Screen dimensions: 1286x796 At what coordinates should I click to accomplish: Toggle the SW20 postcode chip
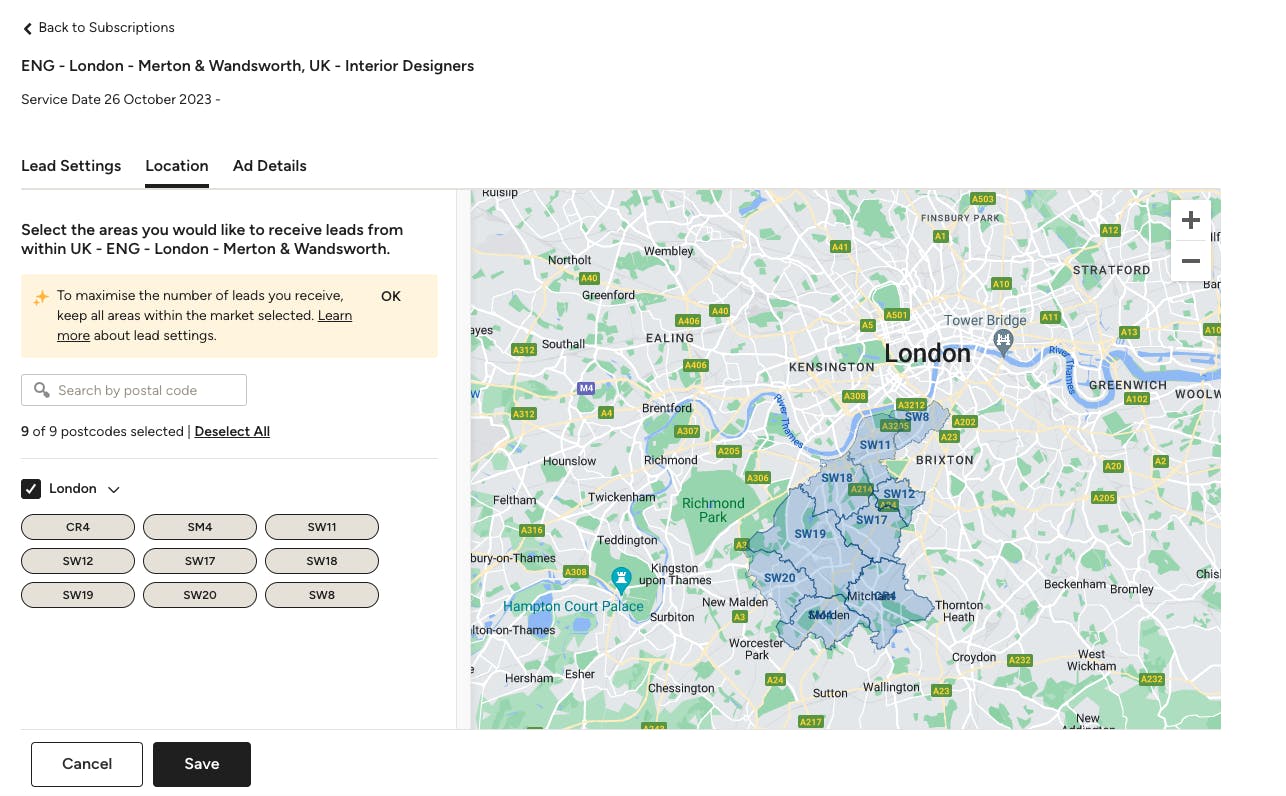point(200,595)
